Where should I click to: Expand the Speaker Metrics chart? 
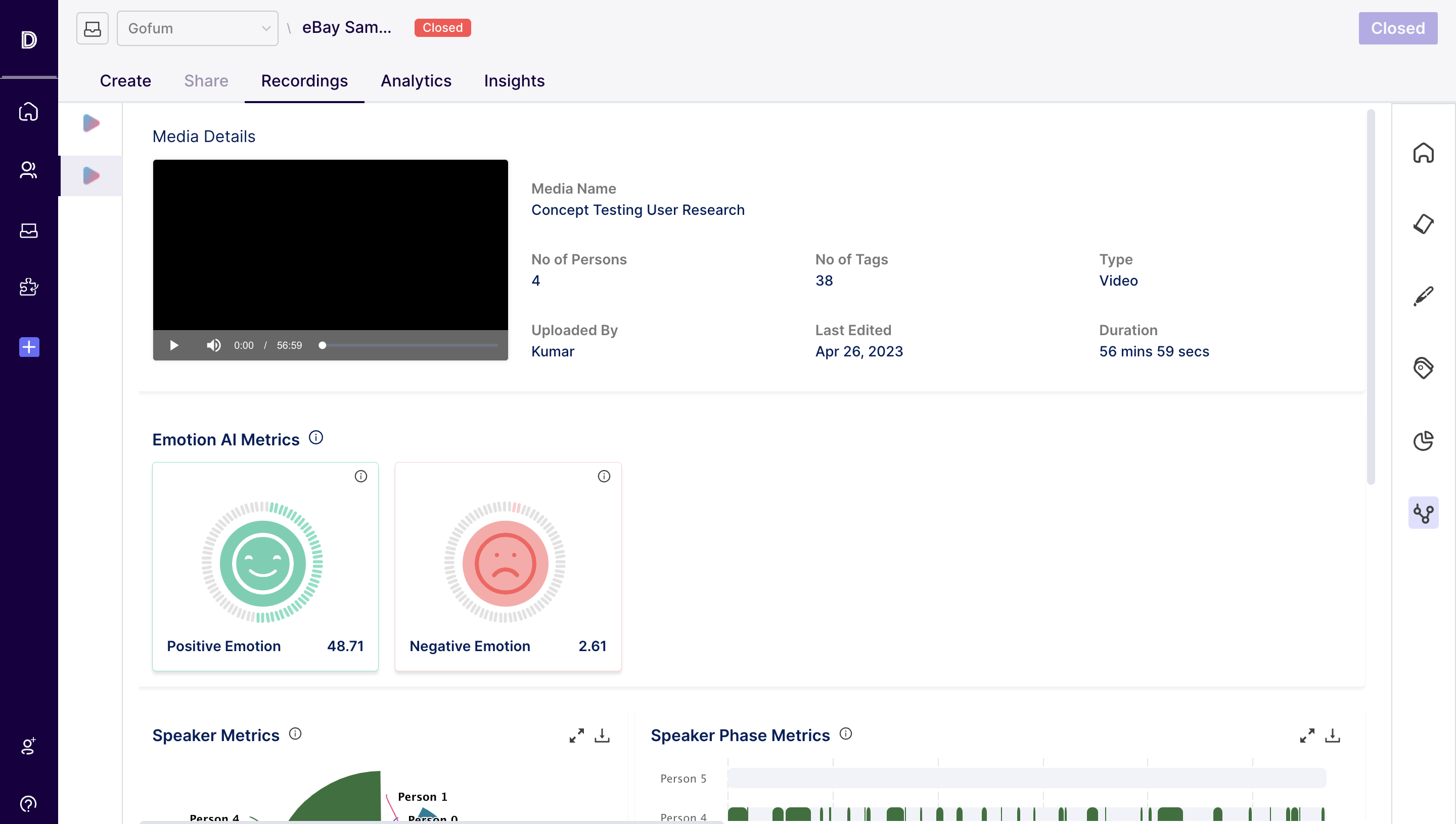[x=577, y=735]
